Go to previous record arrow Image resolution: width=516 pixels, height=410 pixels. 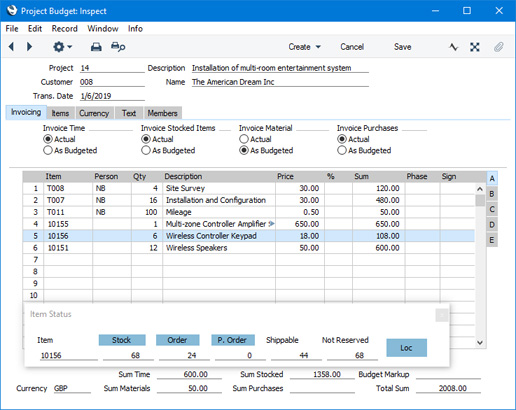[x=11, y=47]
